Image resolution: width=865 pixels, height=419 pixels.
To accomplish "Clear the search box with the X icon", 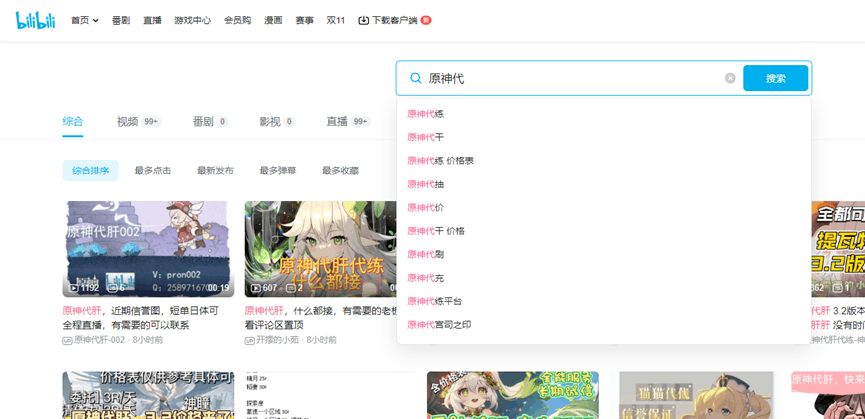I will click(x=730, y=78).
